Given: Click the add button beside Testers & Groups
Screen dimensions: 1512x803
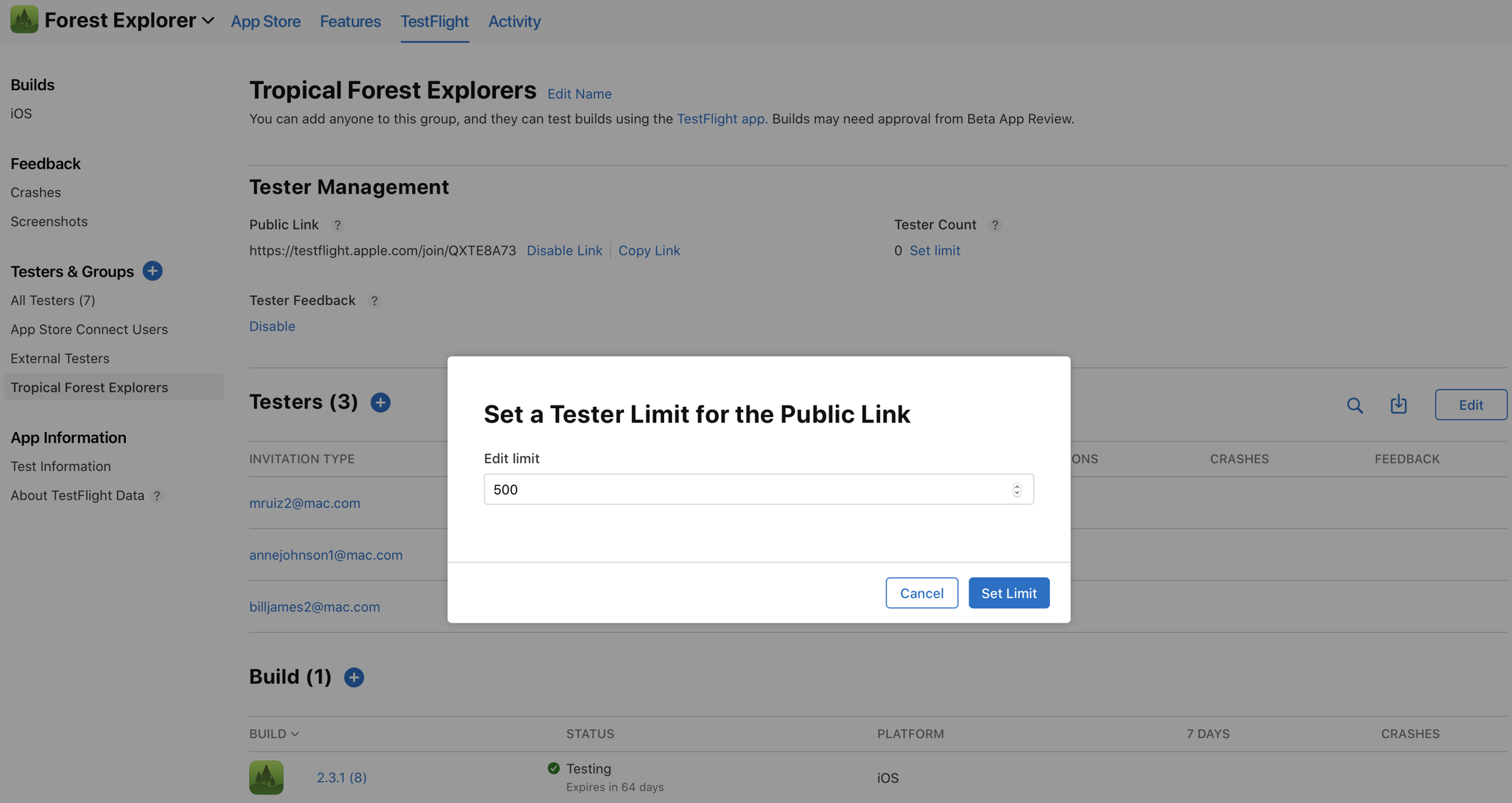Looking at the screenshot, I should 152,271.
